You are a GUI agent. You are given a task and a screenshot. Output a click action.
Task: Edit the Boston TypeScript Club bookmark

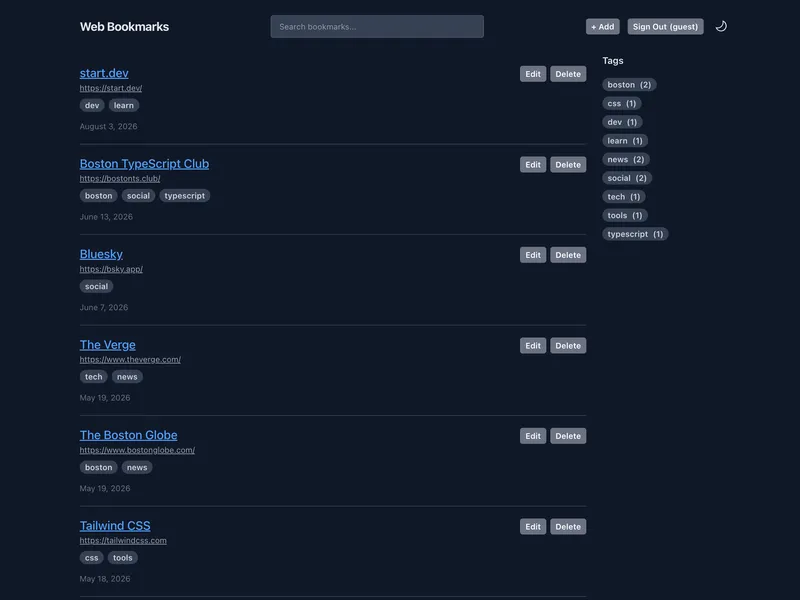tap(533, 164)
